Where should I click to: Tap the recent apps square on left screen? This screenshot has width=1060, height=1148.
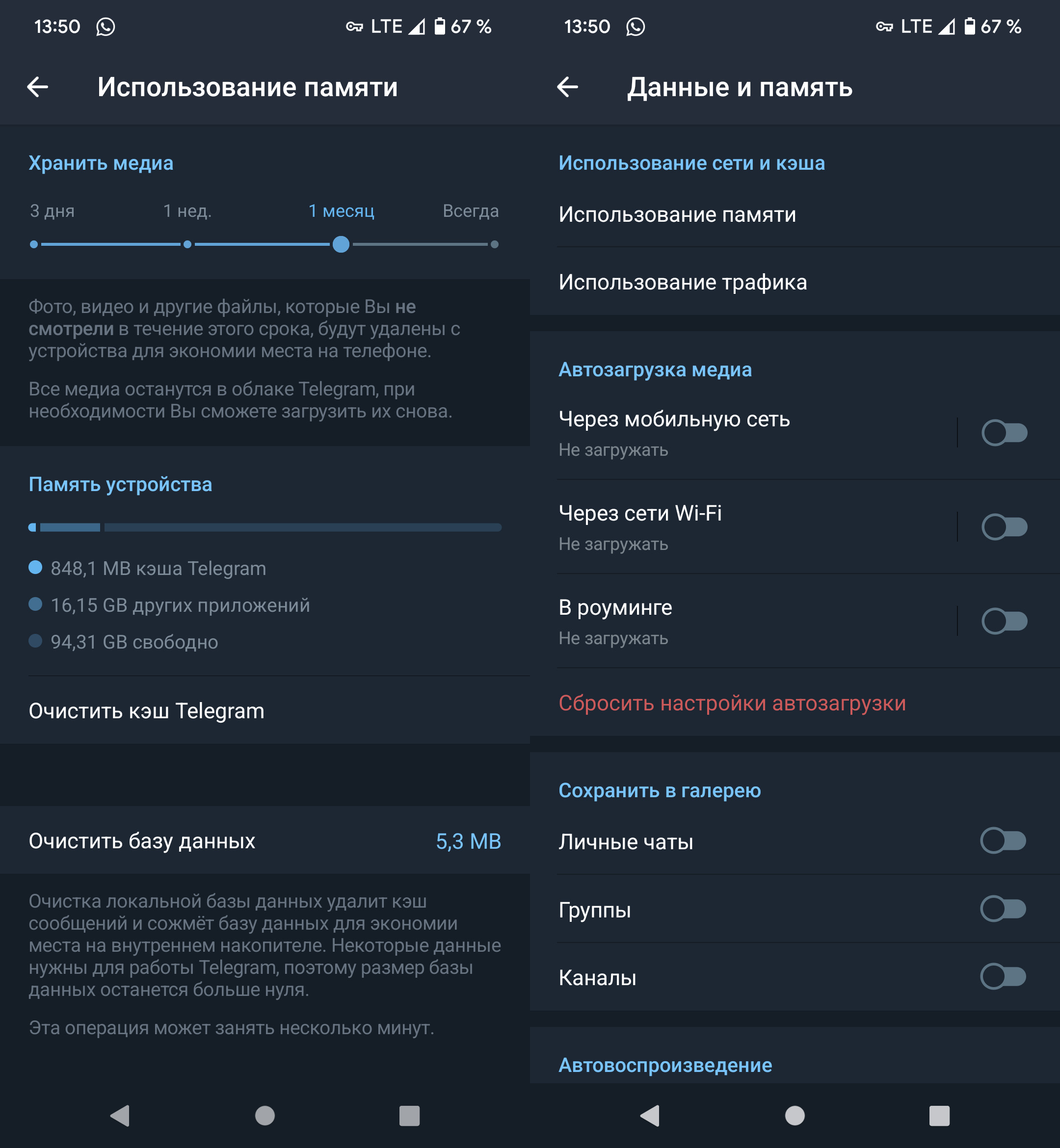click(x=410, y=1116)
